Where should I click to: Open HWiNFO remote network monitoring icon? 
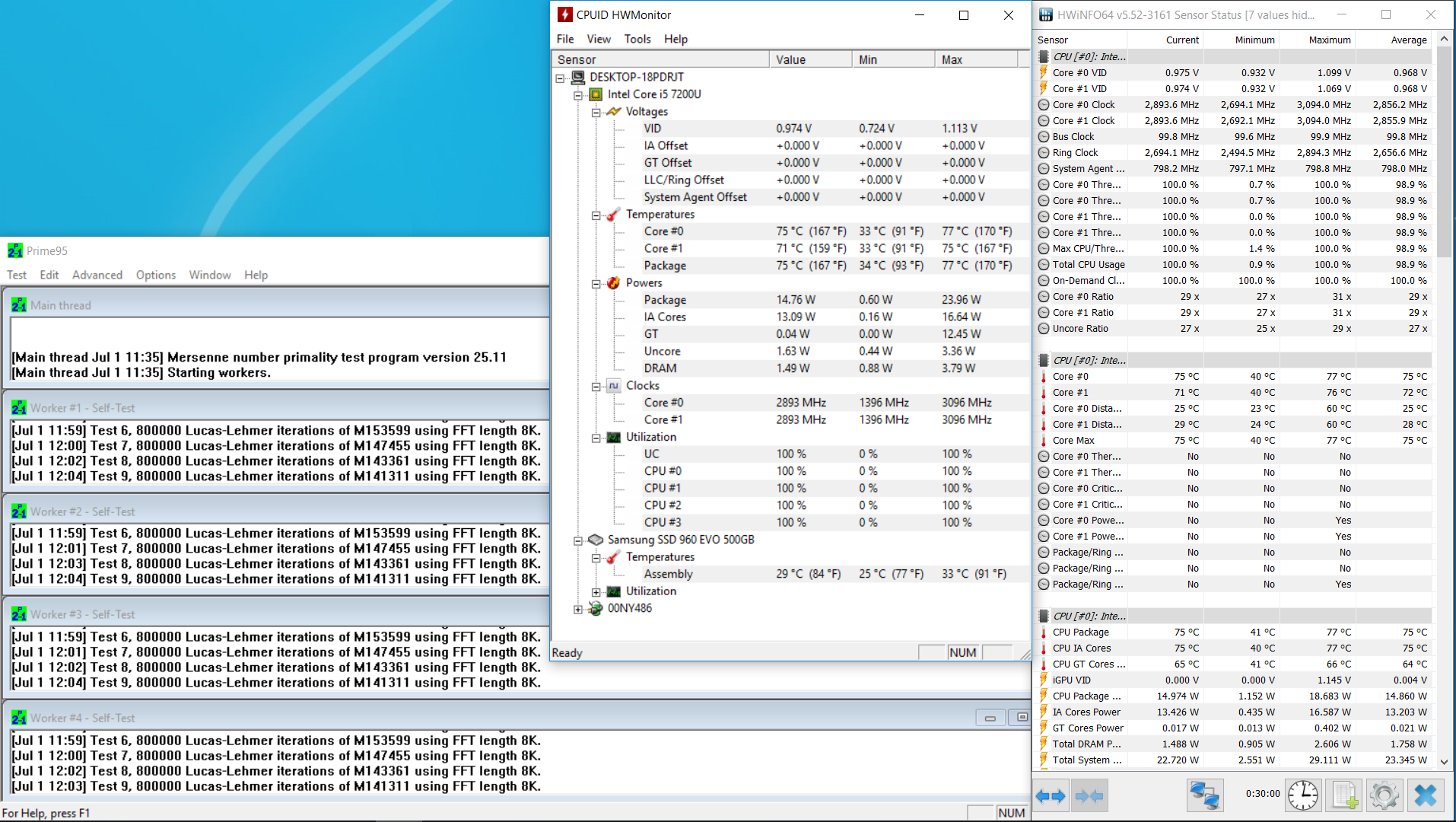tap(1205, 796)
